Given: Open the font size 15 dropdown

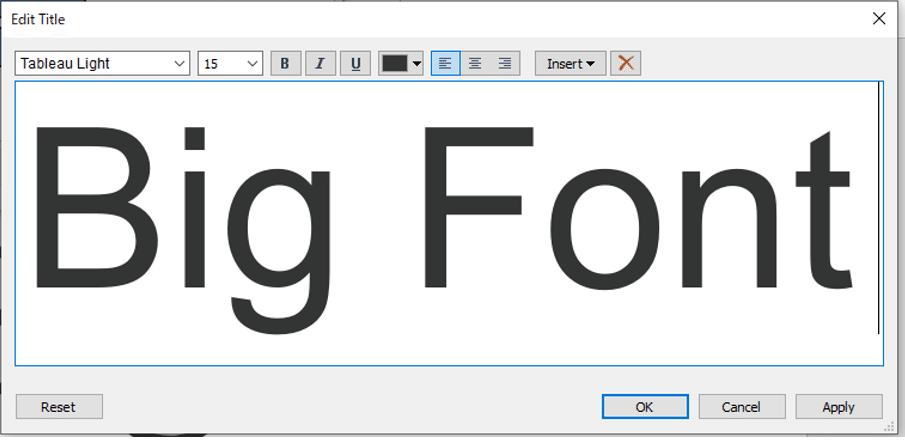Looking at the screenshot, I should pos(230,63).
